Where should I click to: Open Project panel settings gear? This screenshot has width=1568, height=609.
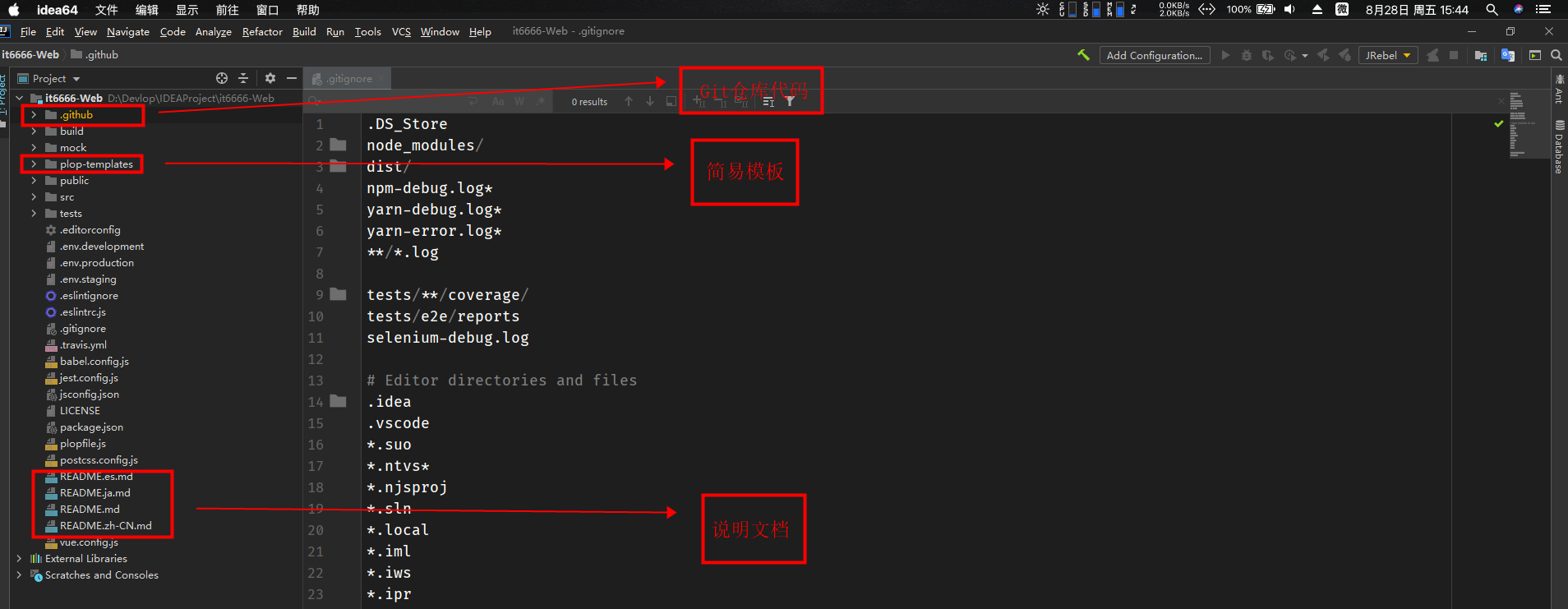tap(270, 78)
